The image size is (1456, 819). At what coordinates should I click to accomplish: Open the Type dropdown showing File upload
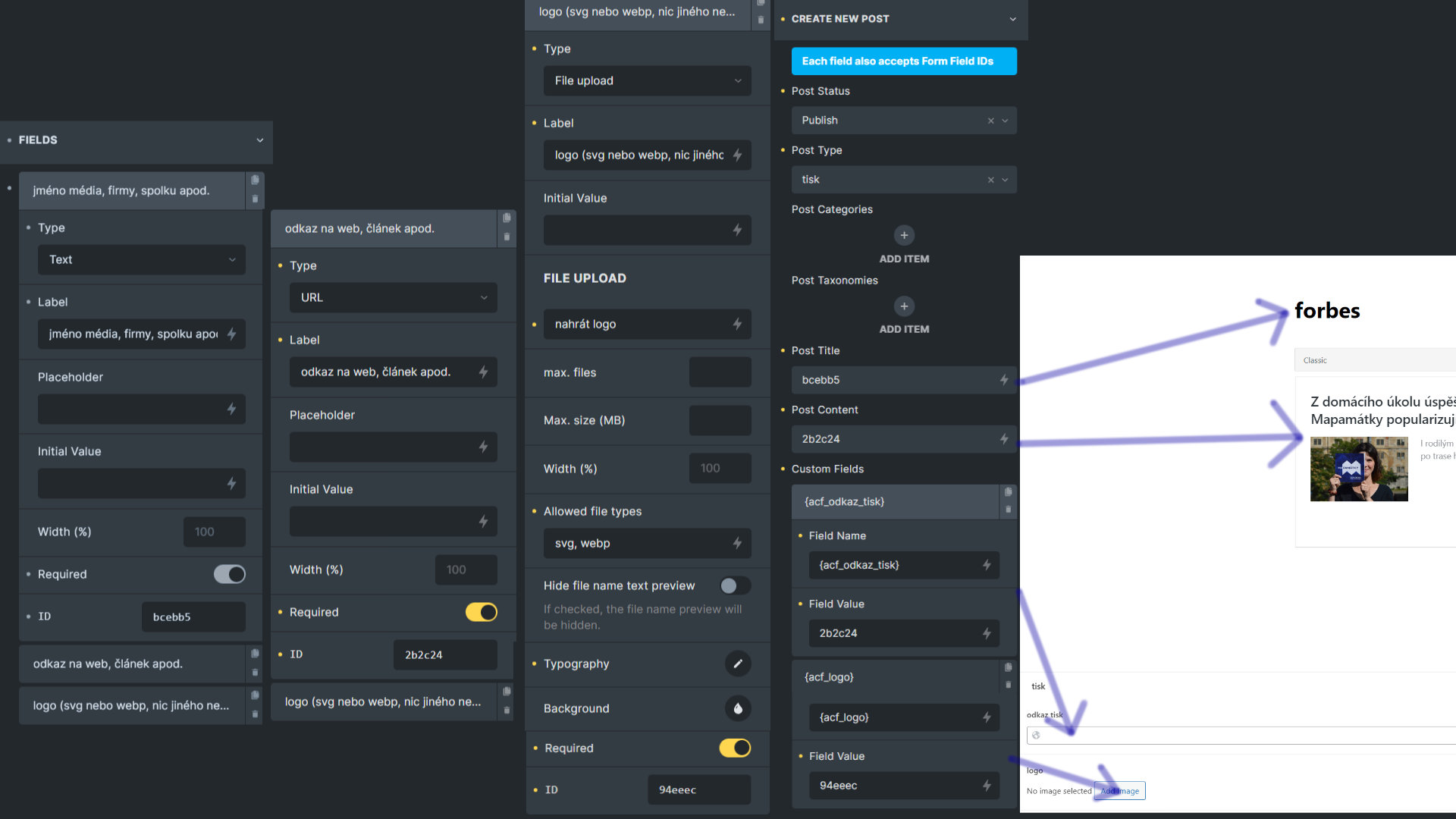coord(647,80)
